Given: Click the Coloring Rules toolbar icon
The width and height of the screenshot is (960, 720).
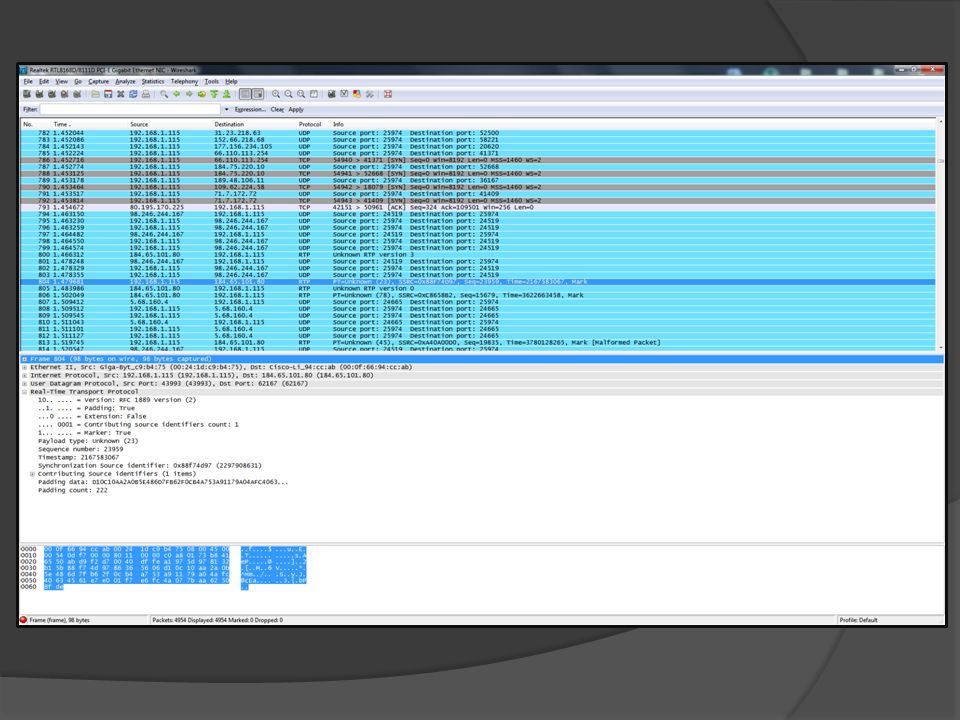Looking at the screenshot, I should coord(357,94).
